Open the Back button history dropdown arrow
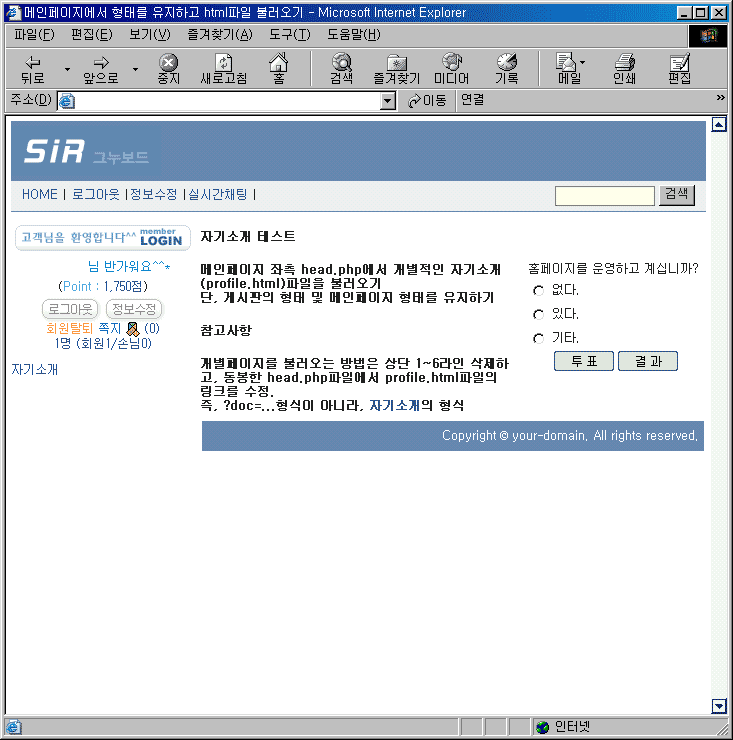This screenshot has height=740, width=733. click(x=67, y=70)
